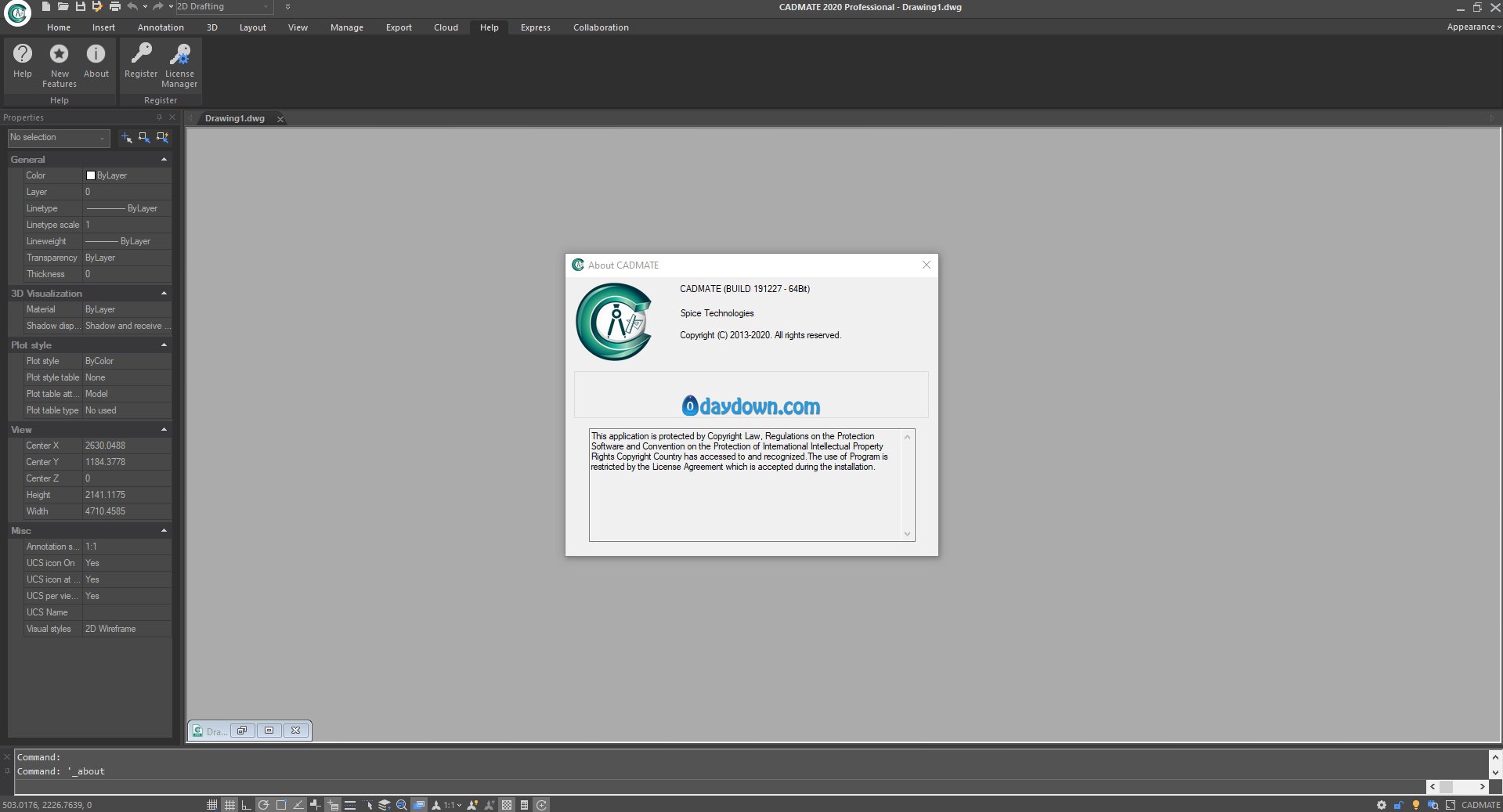Click the lock UI icon in status bar
1503x812 pixels.
[x=1398, y=805]
